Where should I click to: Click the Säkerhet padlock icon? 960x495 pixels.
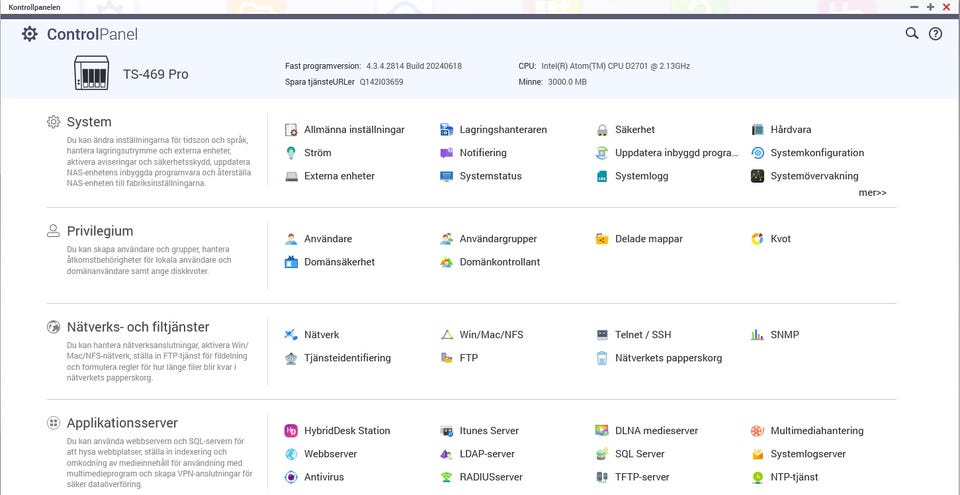pos(603,130)
